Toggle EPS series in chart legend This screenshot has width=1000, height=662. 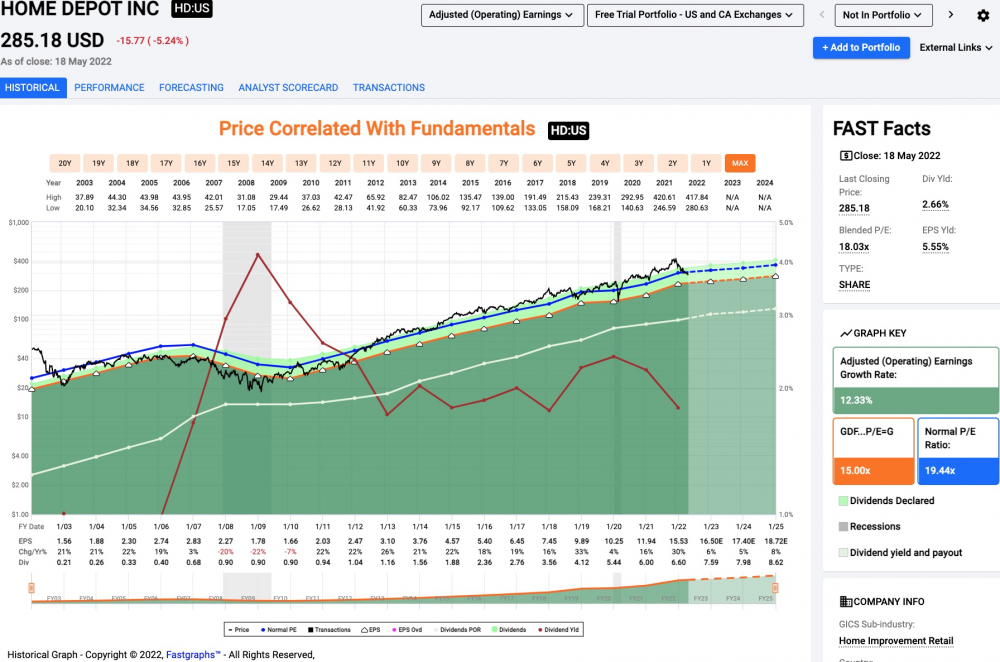pyautogui.click(x=371, y=629)
